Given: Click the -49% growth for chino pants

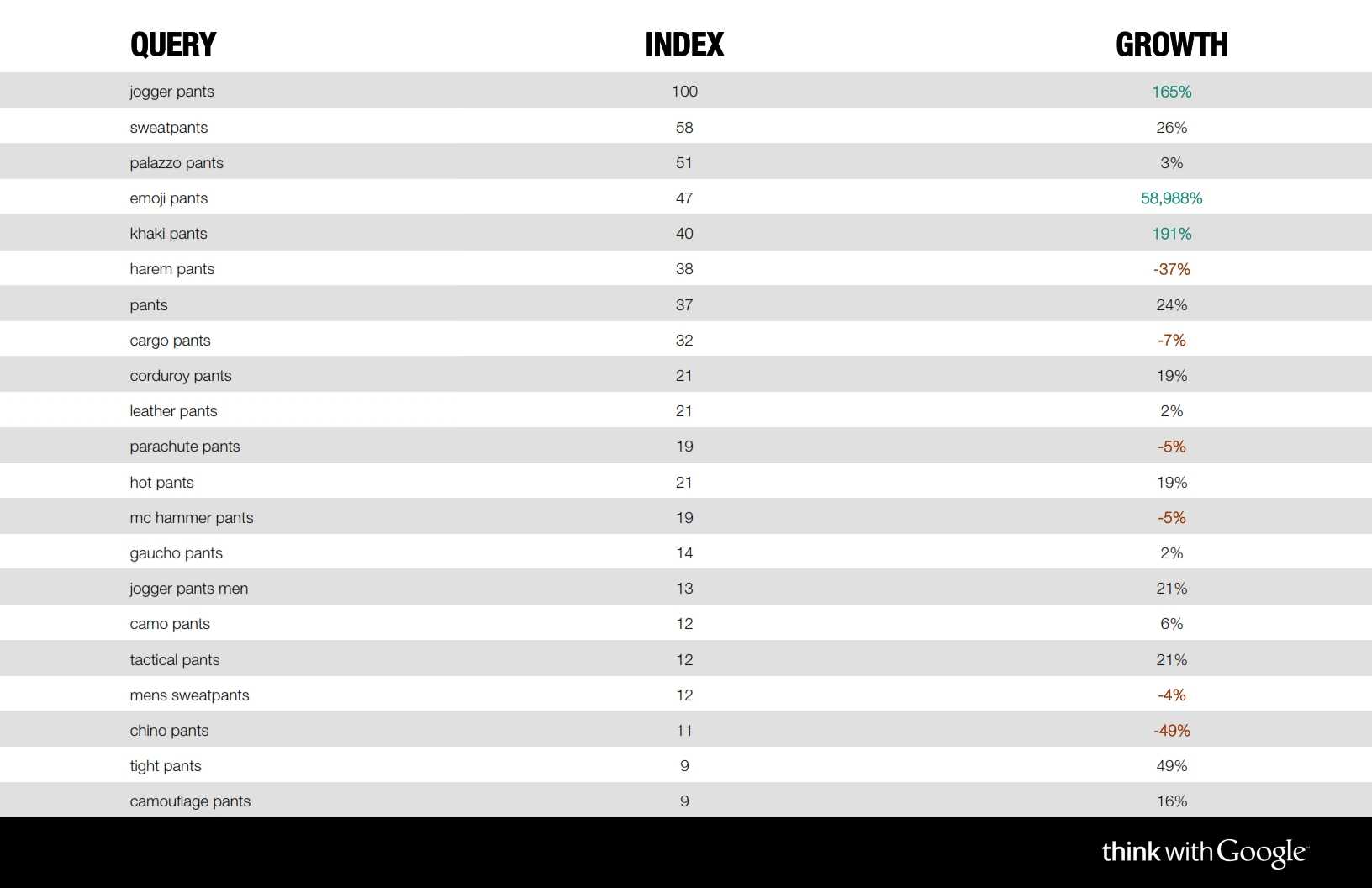Looking at the screenshot, I should pyautogui.click(x=1171, y=731).
